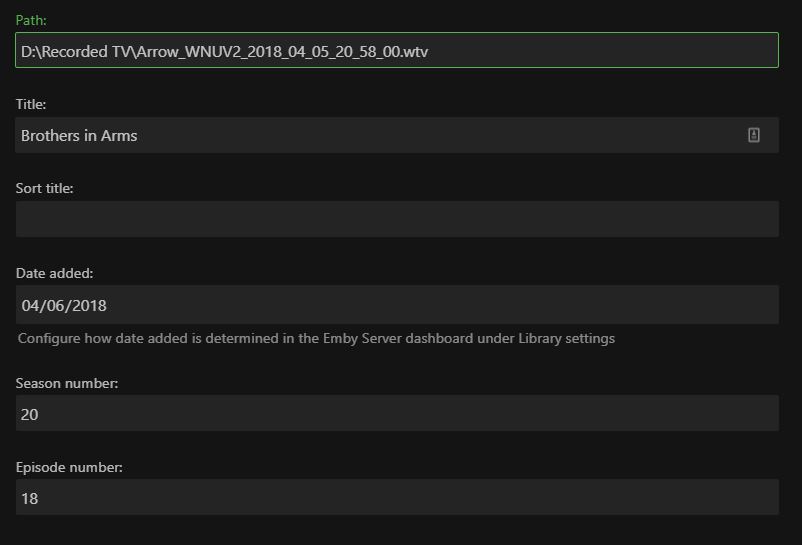The height and width of the screenshot is (545, 802).
Task: Click the 'Episode number:' label
Action: (69, 467)
